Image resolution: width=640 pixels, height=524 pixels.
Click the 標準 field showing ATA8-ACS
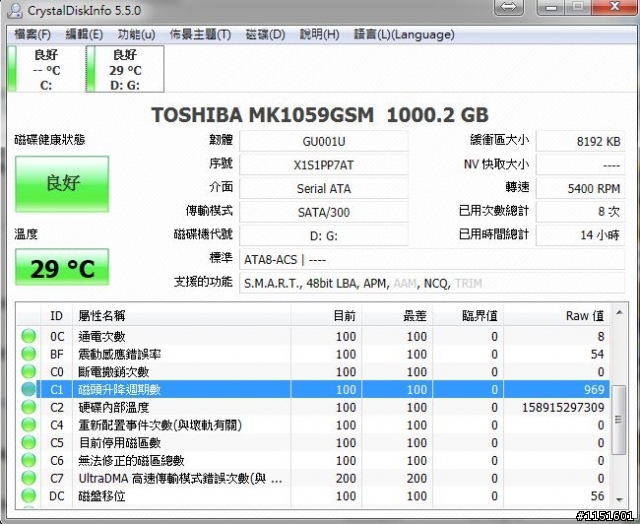point(432,260)
